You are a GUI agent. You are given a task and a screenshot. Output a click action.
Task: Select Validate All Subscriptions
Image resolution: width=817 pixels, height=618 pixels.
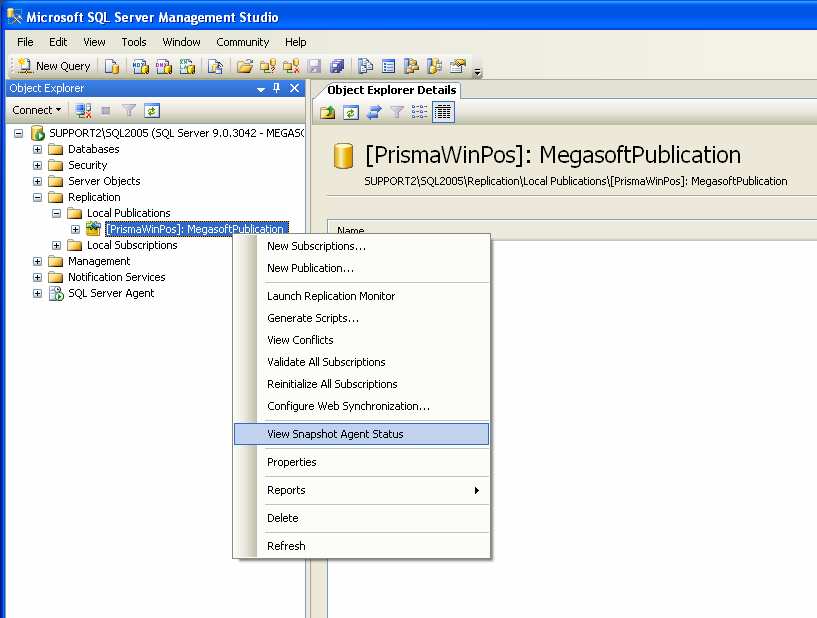click(x=362, y=362)
